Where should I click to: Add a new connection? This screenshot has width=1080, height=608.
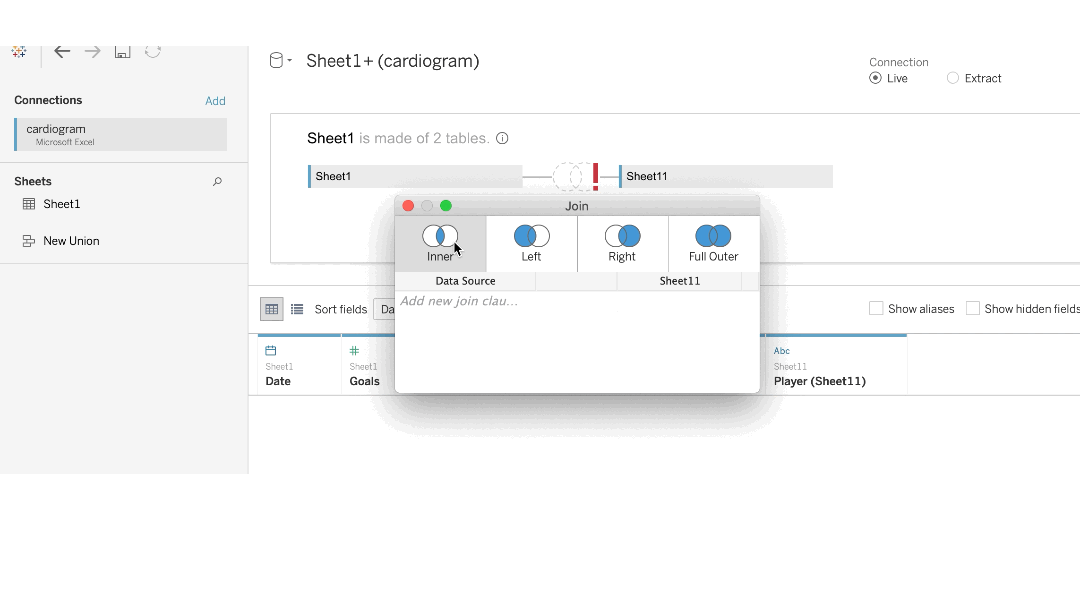click(x=215, y=101)
